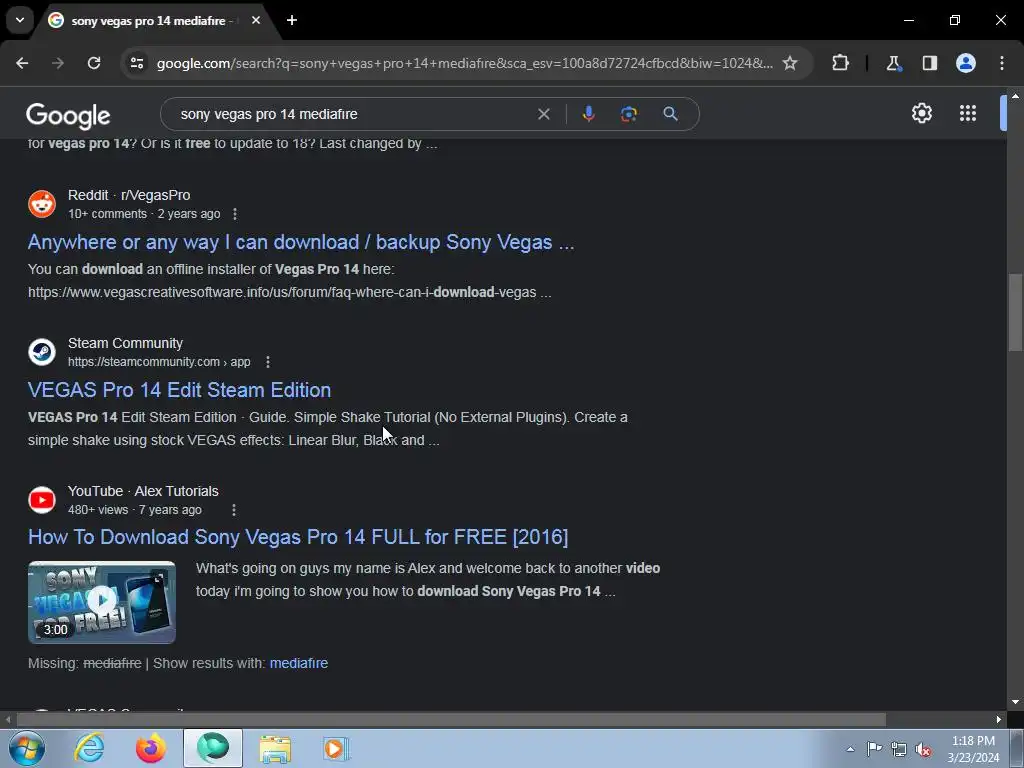Show results with mediafire link

[x=299, y=664]
